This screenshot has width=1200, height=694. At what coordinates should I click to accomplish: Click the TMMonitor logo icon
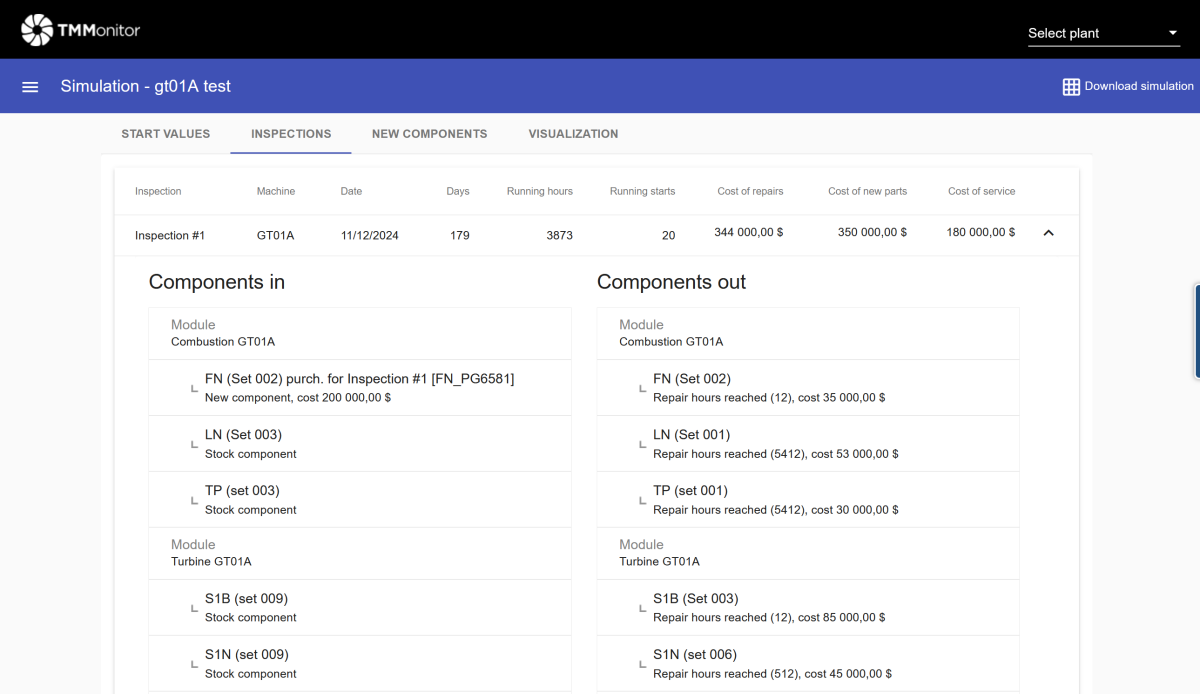click(37, 30)
